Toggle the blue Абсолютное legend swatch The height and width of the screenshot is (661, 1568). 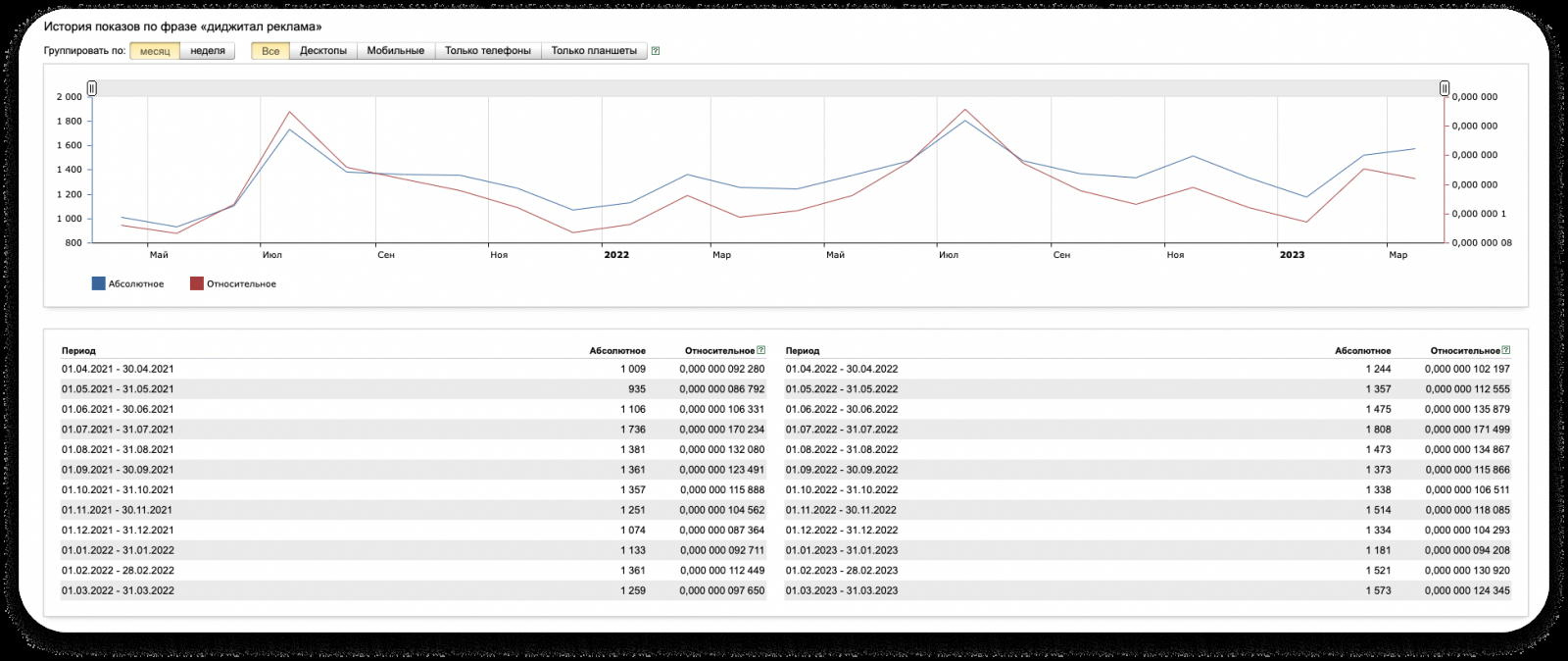98,283
